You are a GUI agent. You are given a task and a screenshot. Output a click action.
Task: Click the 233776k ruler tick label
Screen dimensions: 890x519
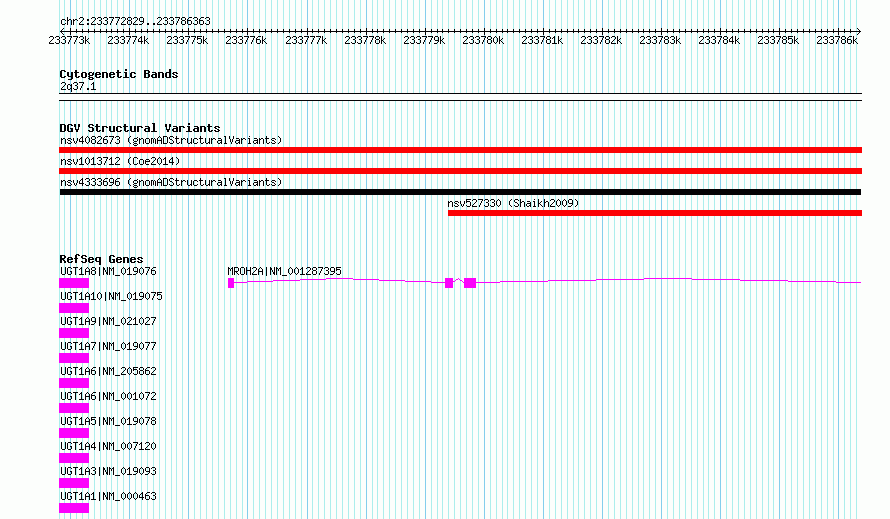pos(246,40)
